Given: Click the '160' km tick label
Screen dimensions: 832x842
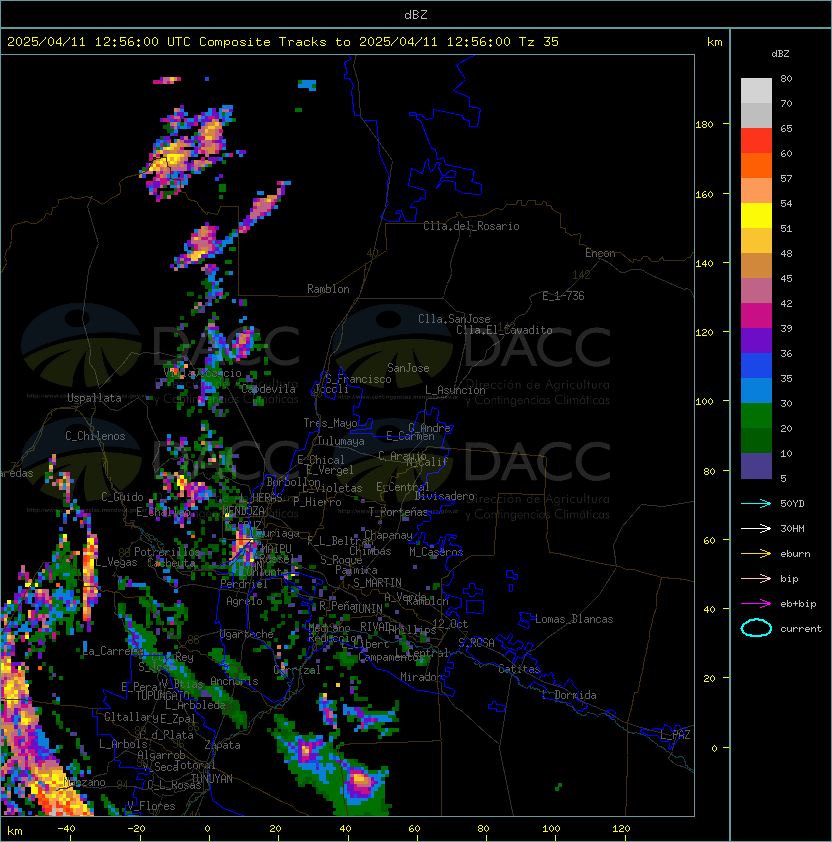Looking at the screenshot, I should (704, 194).
